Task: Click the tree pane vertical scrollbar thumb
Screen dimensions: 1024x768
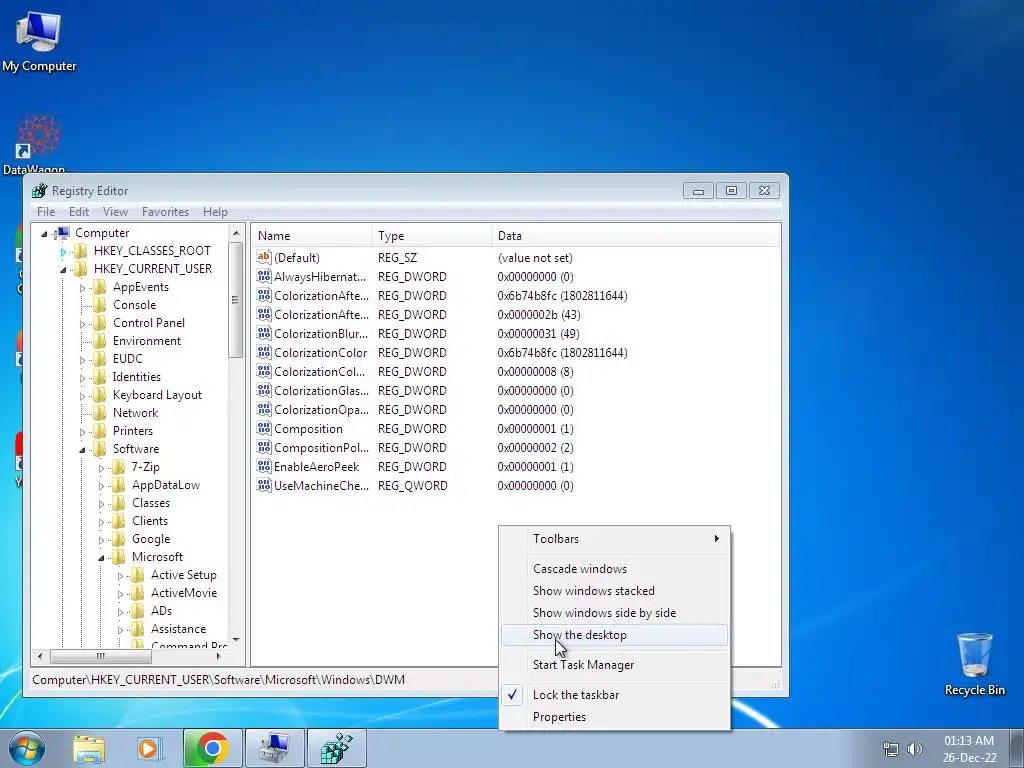Action: tap(236, 300)
